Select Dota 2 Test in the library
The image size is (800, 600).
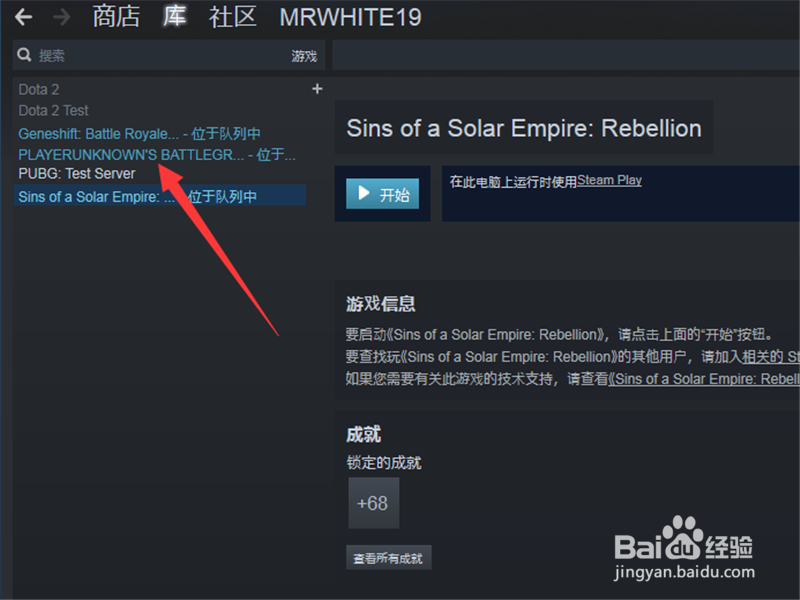click(54, 110)
